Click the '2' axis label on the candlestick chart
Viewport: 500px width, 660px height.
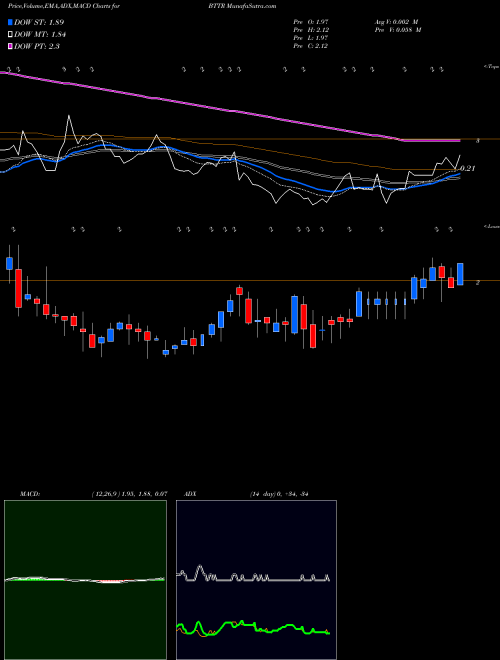pyautogui.click(x=478, y=282)
